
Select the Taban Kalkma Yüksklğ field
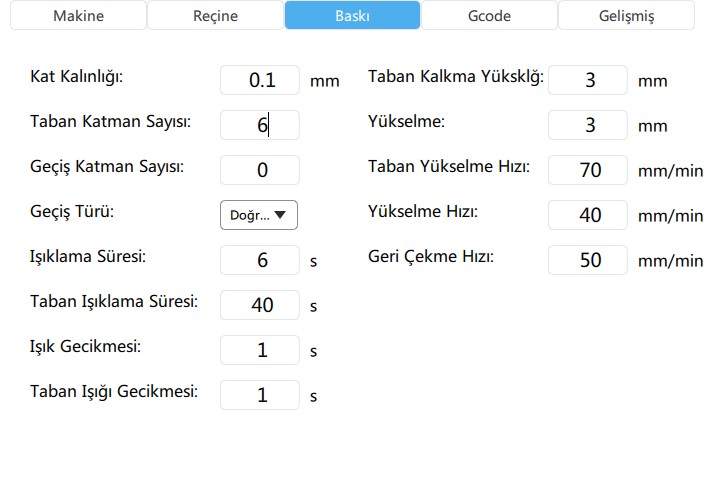pos(588,81)
